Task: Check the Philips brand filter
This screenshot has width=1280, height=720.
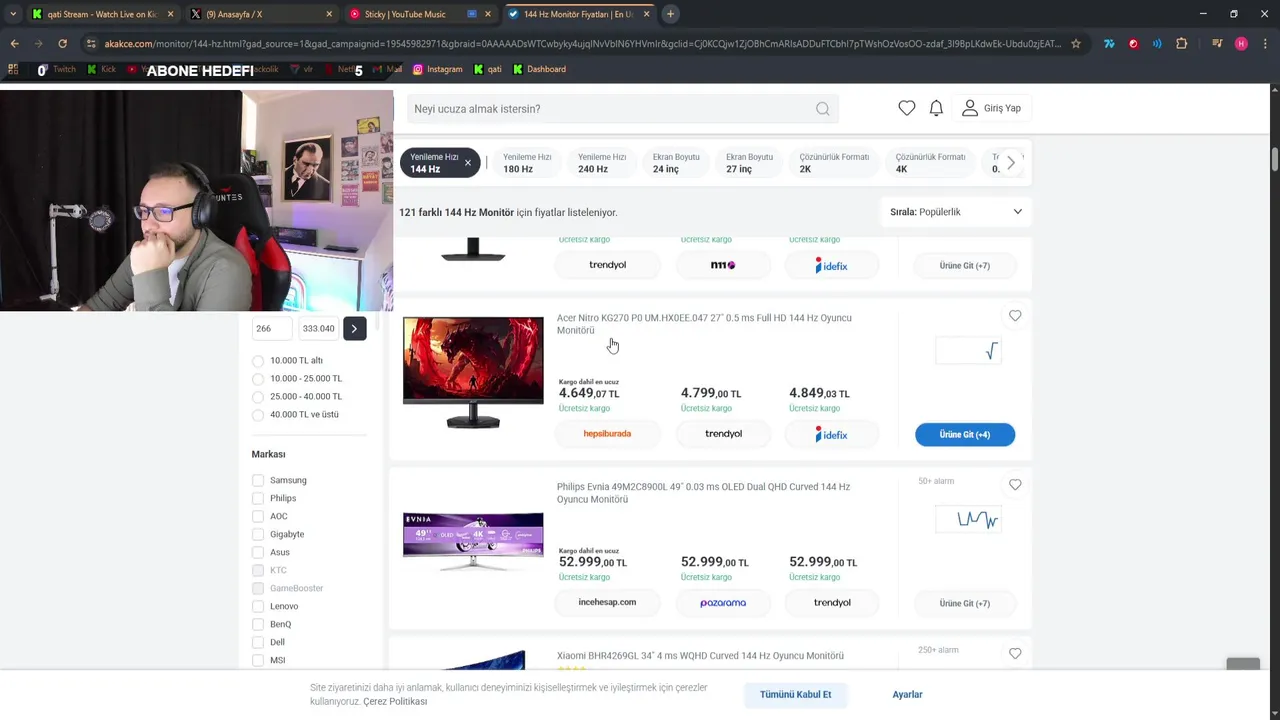Action: [x=258, y=498]
